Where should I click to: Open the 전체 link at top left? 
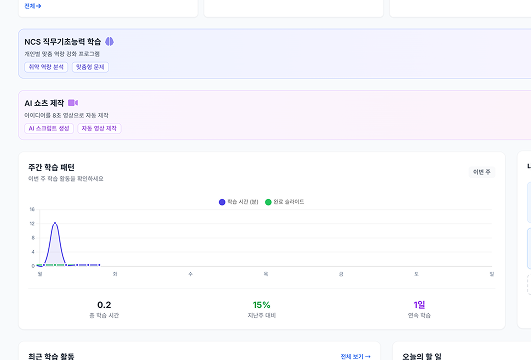tap(33, 6)
